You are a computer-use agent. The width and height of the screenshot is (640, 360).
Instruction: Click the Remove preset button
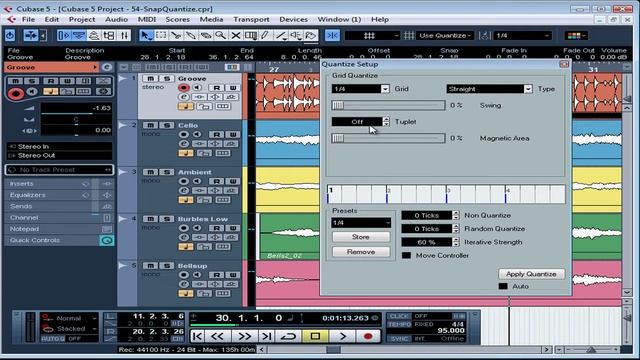tap(361, 252)
